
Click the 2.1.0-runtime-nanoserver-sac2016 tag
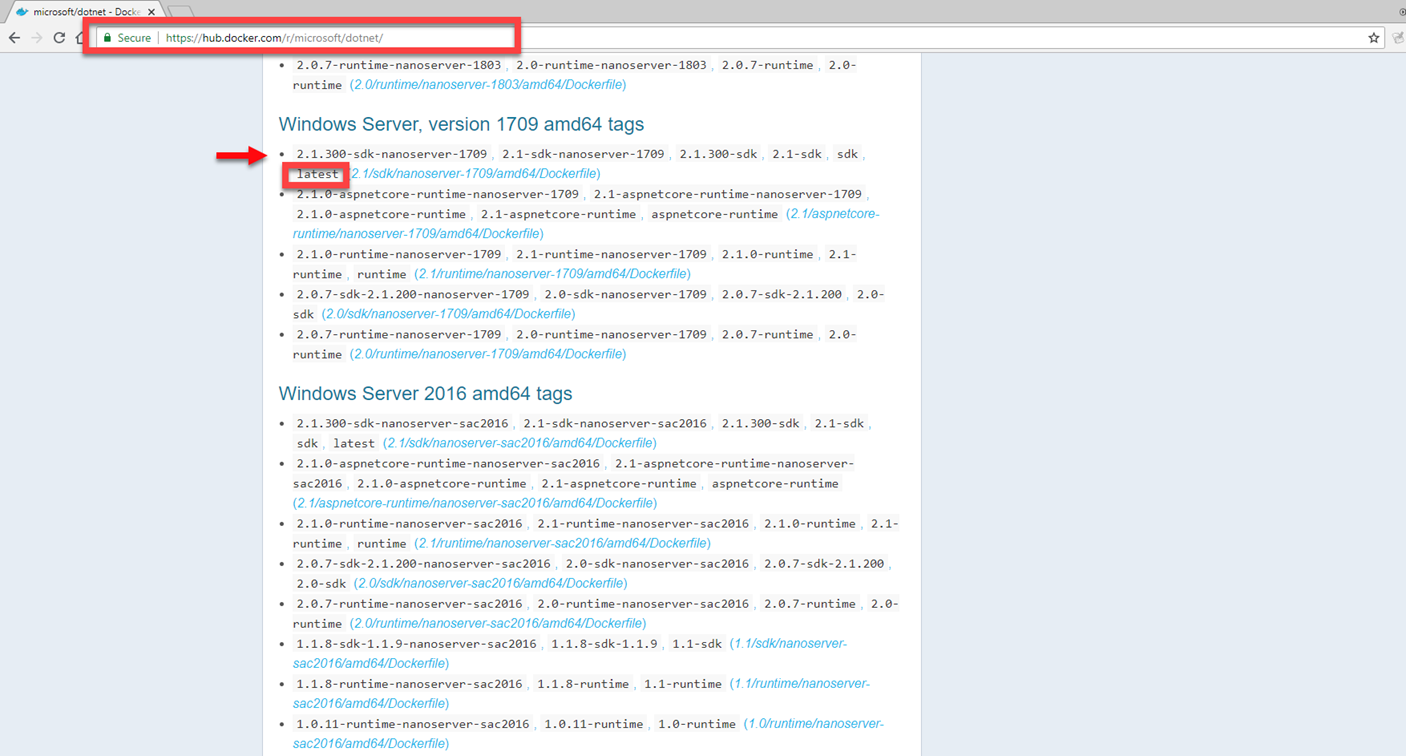coord(409,523)
